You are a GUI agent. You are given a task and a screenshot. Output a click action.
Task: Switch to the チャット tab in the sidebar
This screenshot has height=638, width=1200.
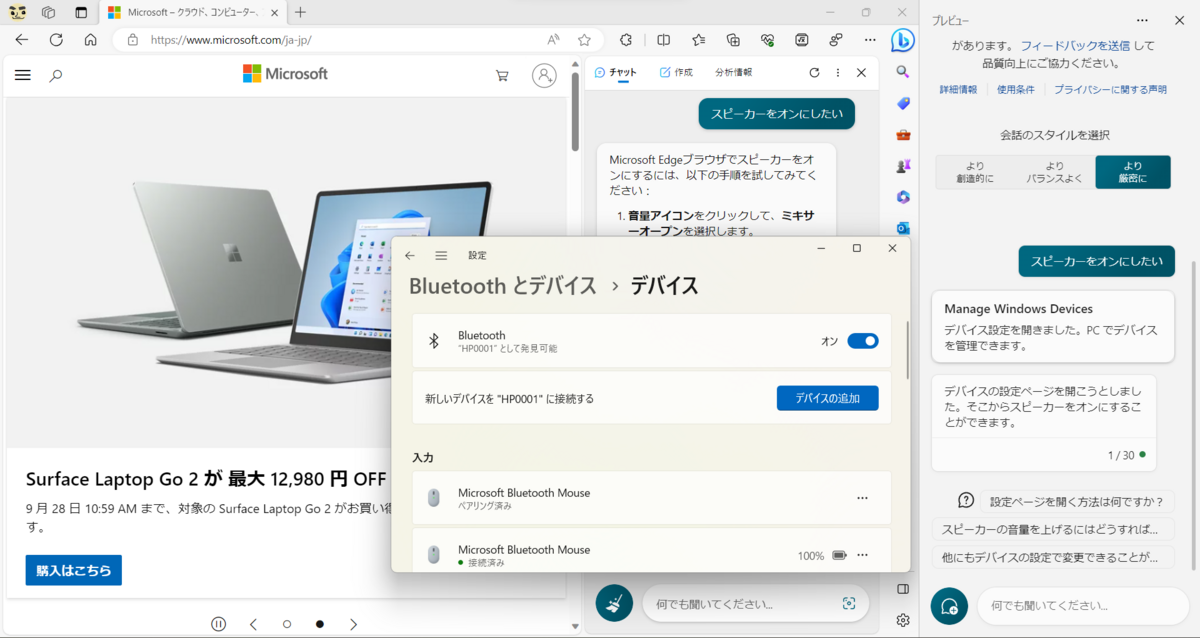tap(615, 73)
